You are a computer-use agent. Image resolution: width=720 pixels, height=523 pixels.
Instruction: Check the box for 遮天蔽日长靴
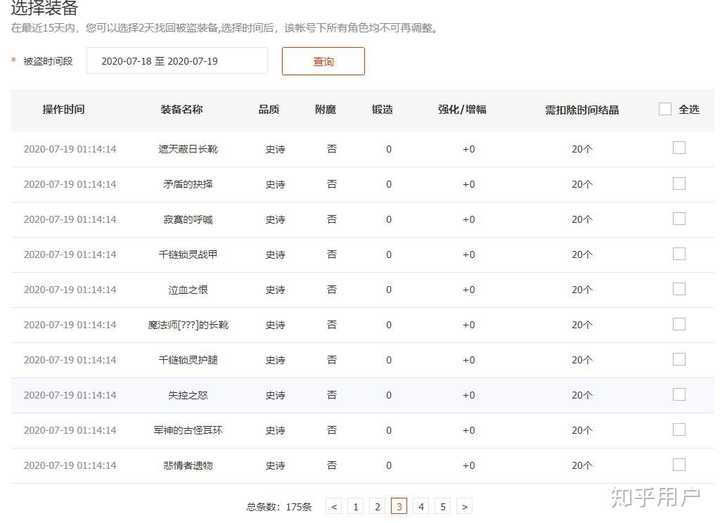point(679,148)
